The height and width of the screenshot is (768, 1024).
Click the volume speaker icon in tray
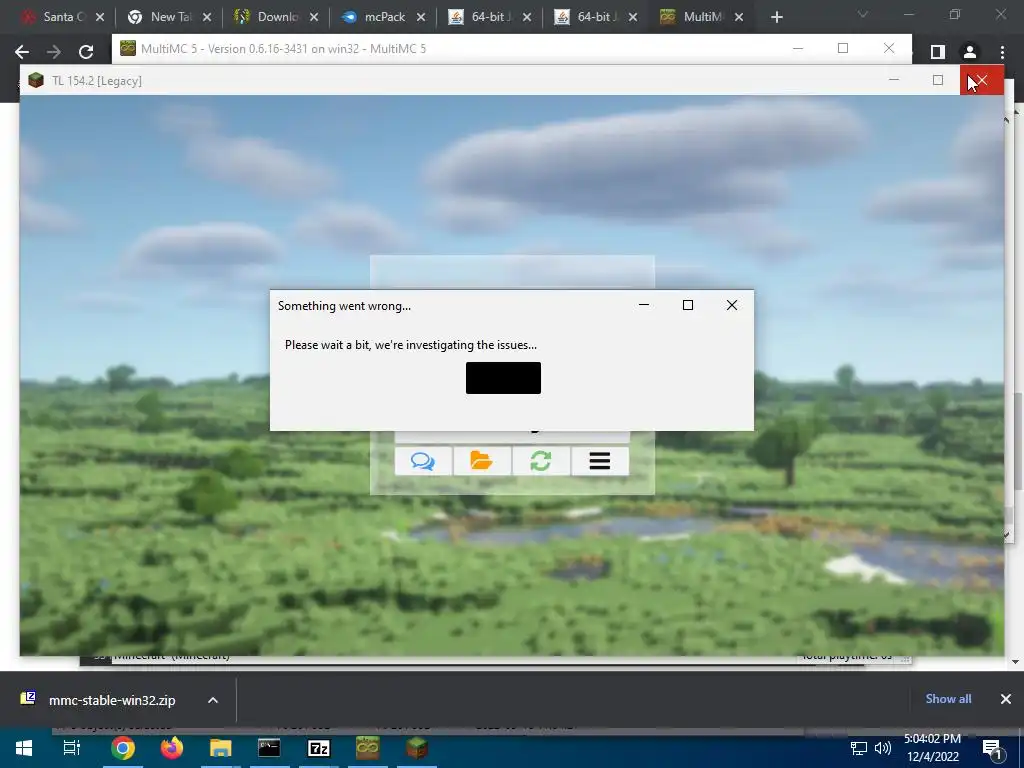coord(883,748)
